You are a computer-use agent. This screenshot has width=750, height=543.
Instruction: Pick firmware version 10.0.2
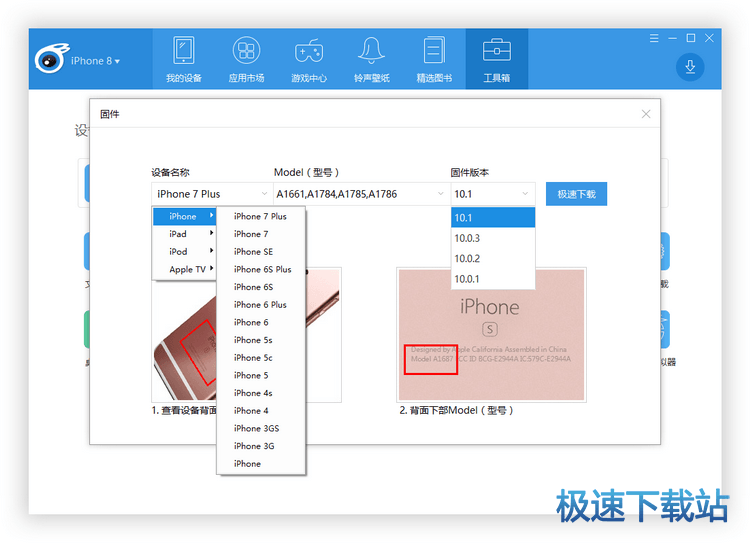493,259
